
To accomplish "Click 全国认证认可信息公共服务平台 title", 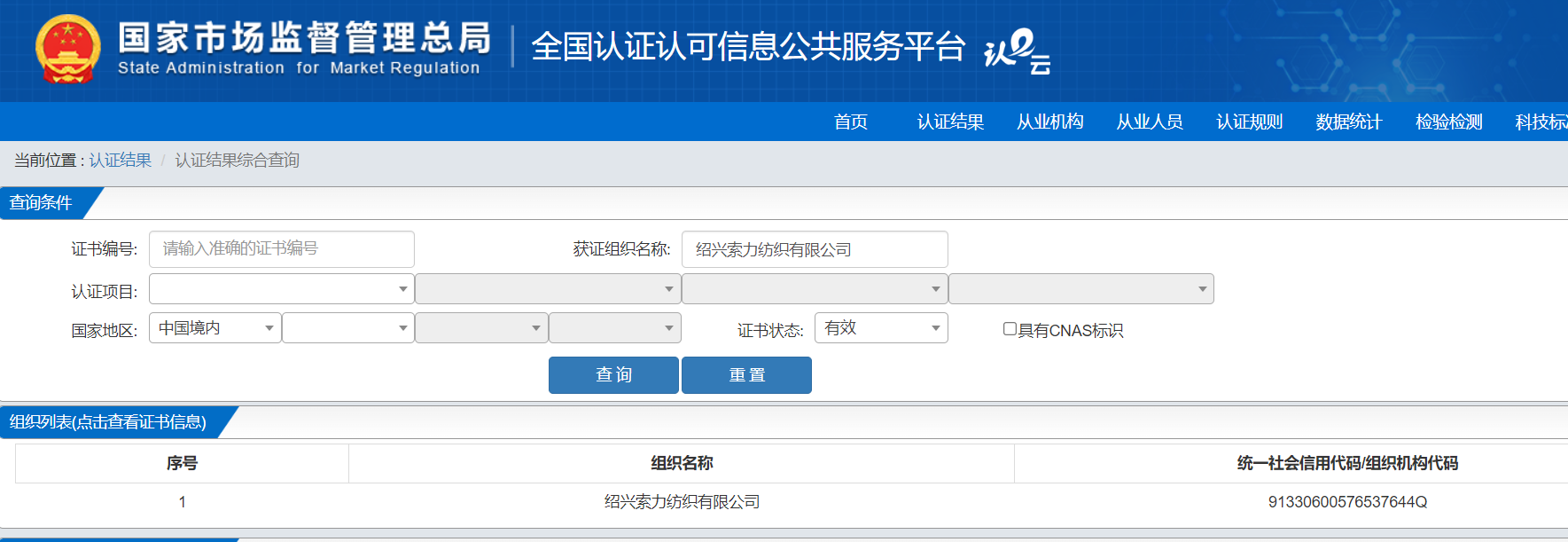I will point(748,47).
